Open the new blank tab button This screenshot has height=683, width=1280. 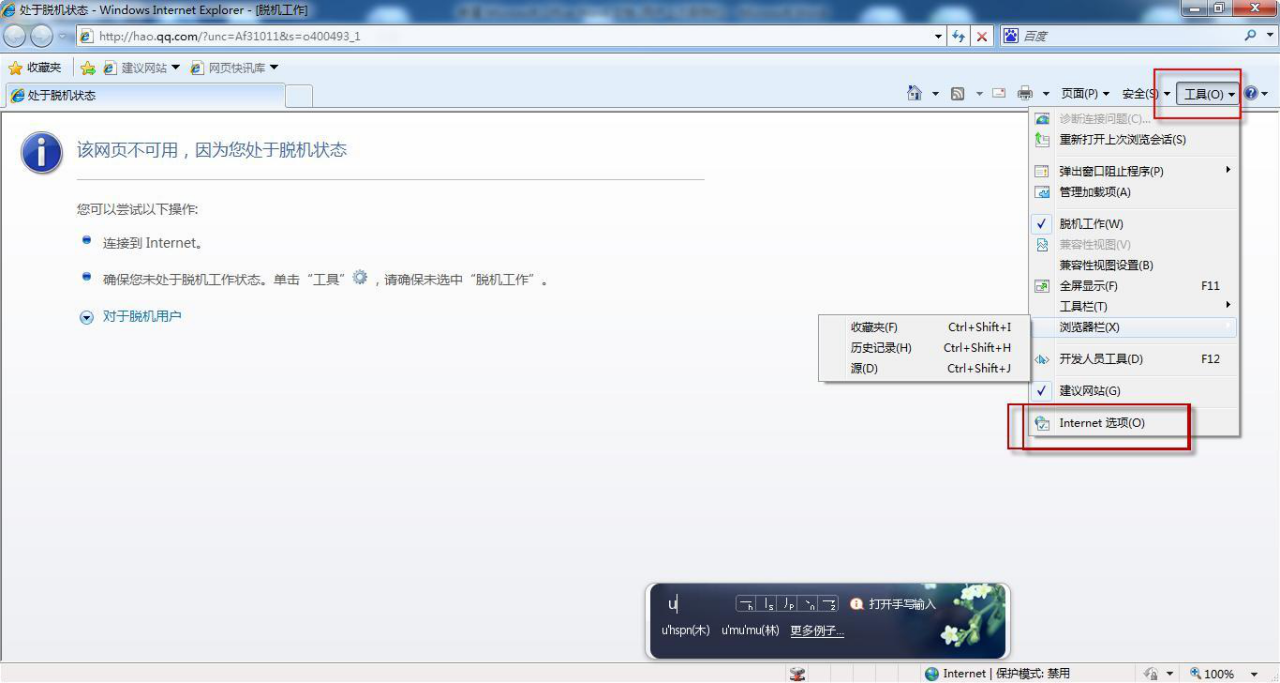pos(299,96)
